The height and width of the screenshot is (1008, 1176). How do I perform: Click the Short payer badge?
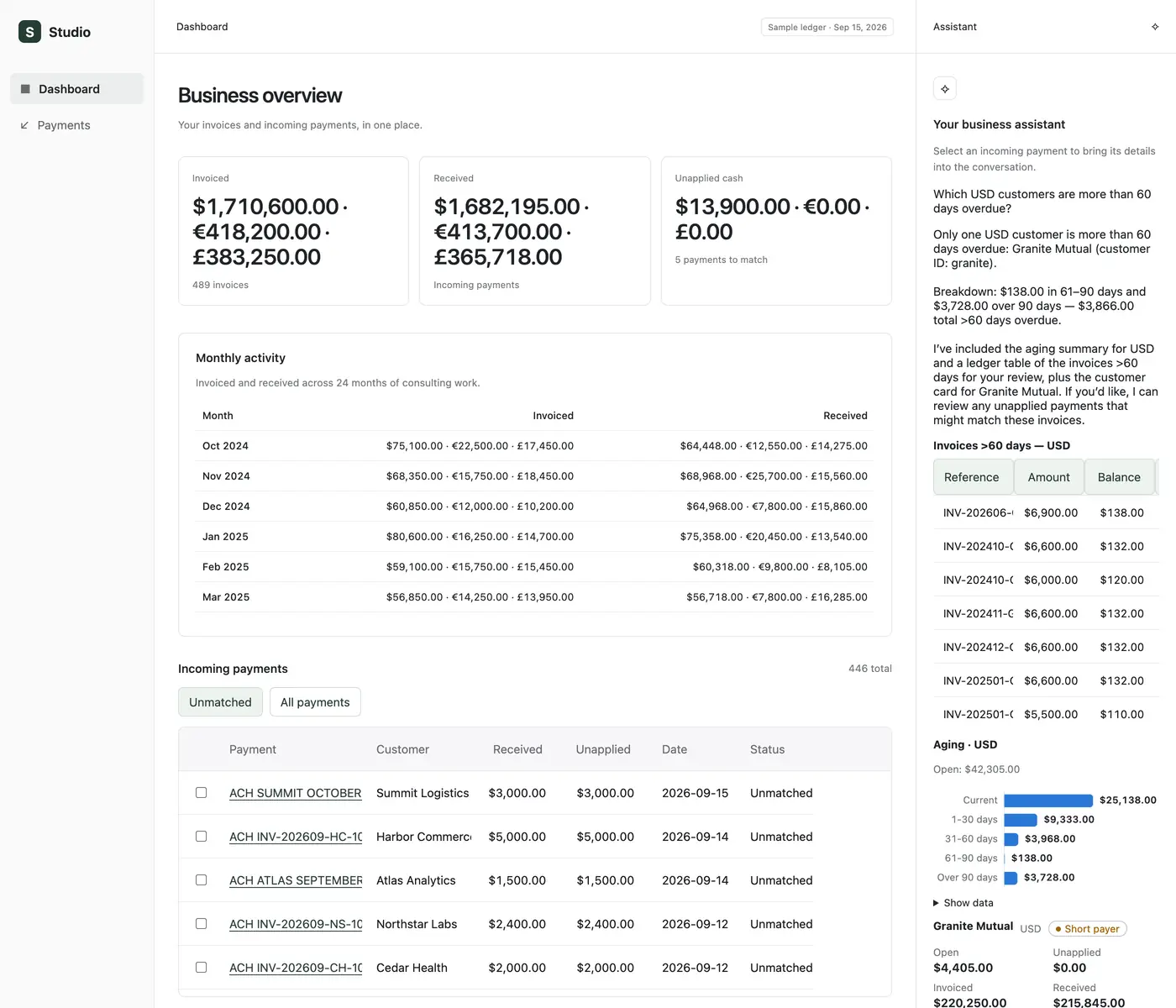1088,929
